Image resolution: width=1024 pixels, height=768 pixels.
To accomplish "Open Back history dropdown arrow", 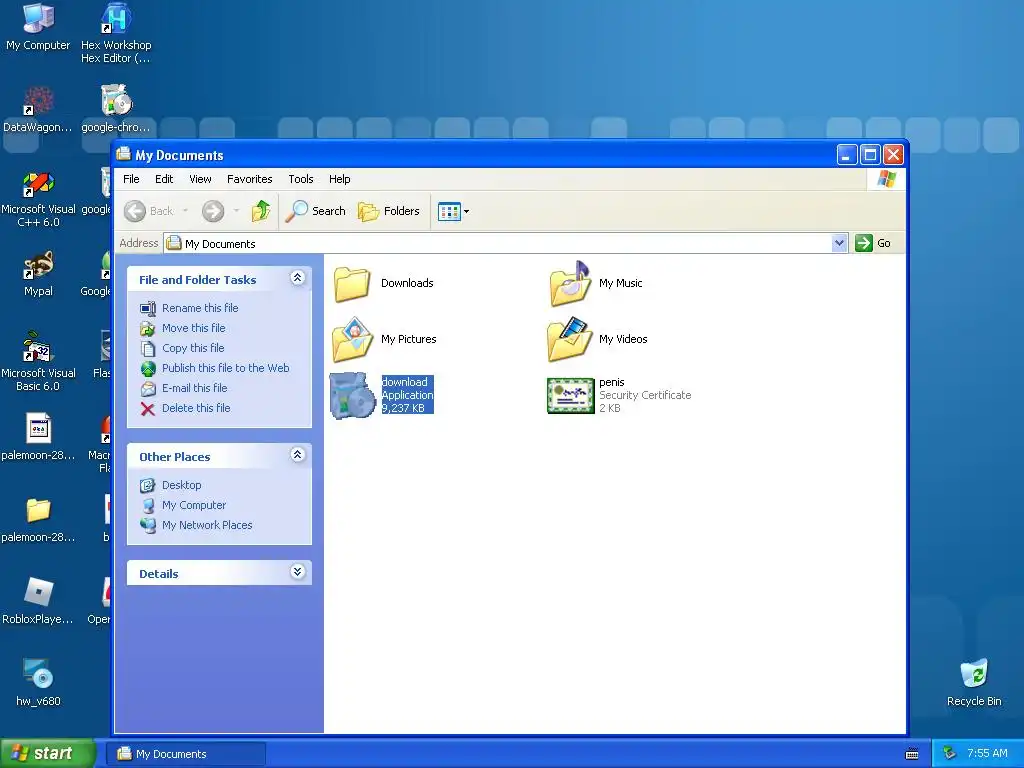I will 185,211.
